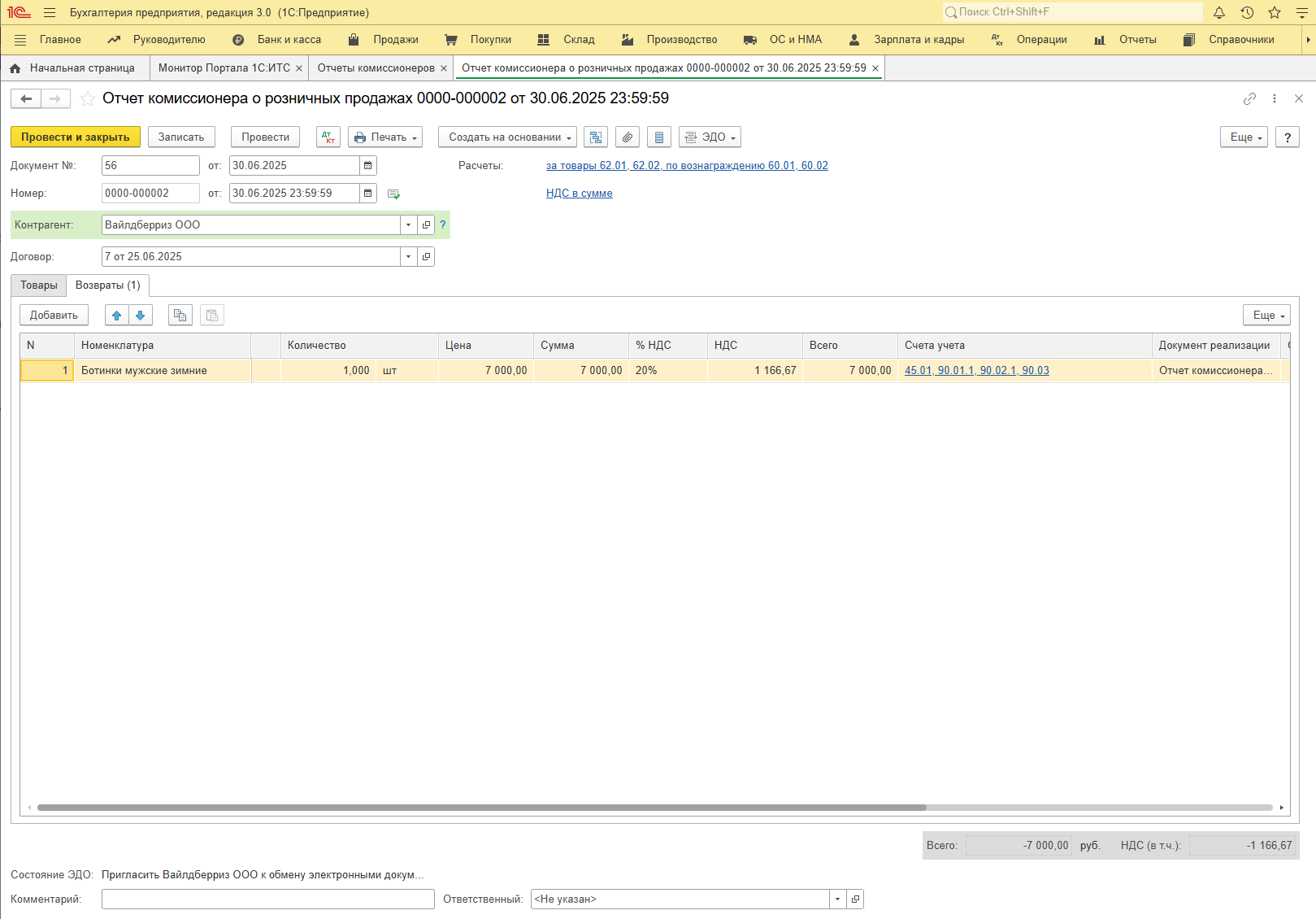Expand the Договор dropdown list
Viewport: 1316px width, 919px height.
coord(408,257)
